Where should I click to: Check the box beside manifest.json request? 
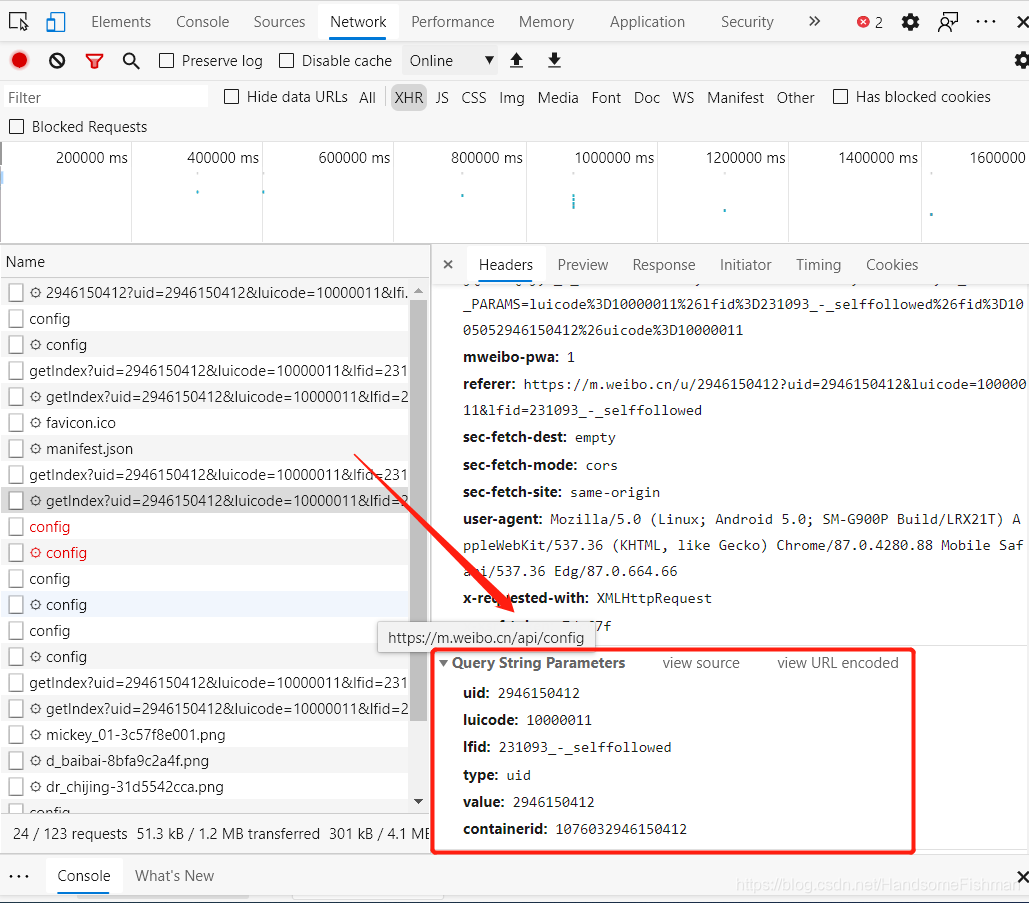click(16, 449)
